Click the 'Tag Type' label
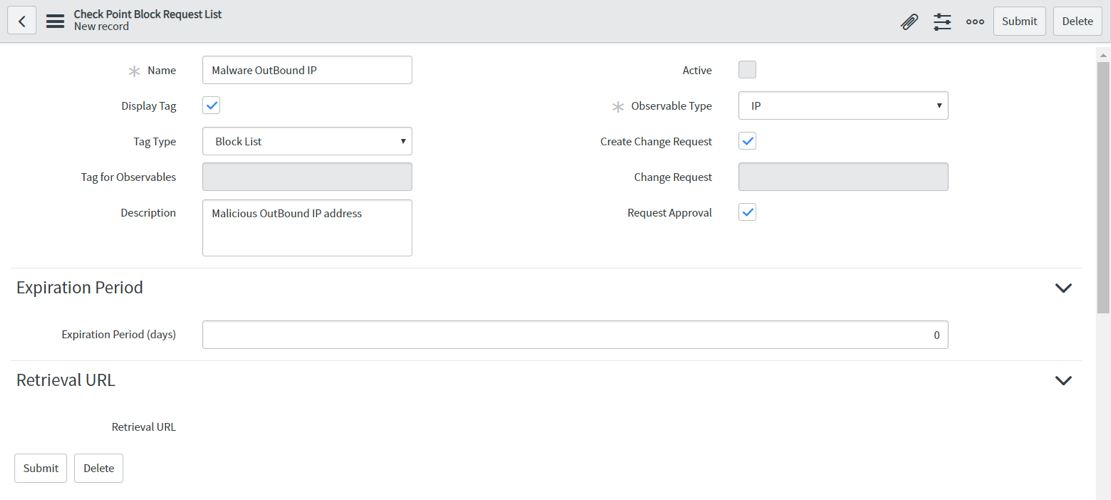The image size is (1111, 500). pyautogui.click(x=154, y=142)
